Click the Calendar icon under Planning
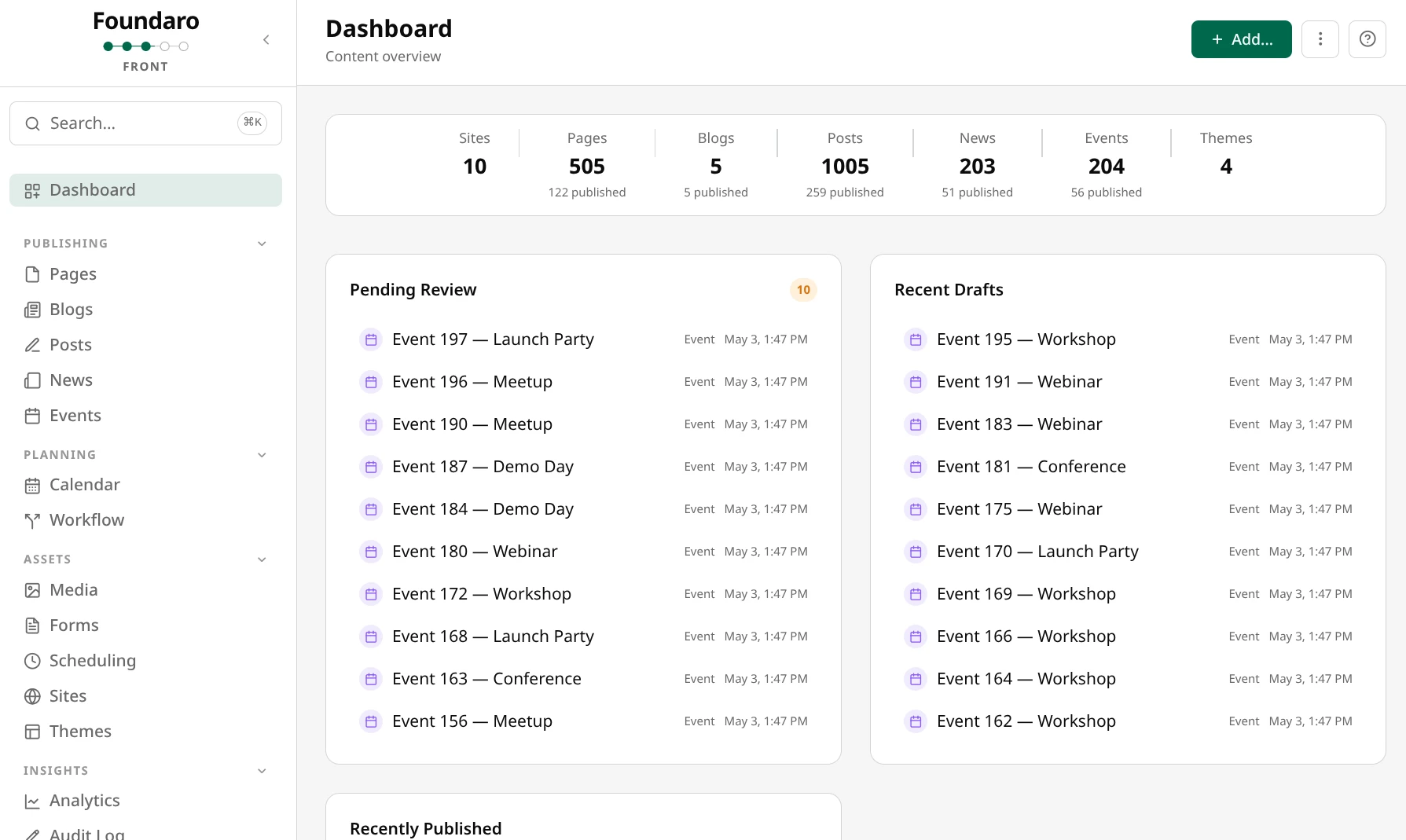The image size is (1406, 840). point(32,486)
